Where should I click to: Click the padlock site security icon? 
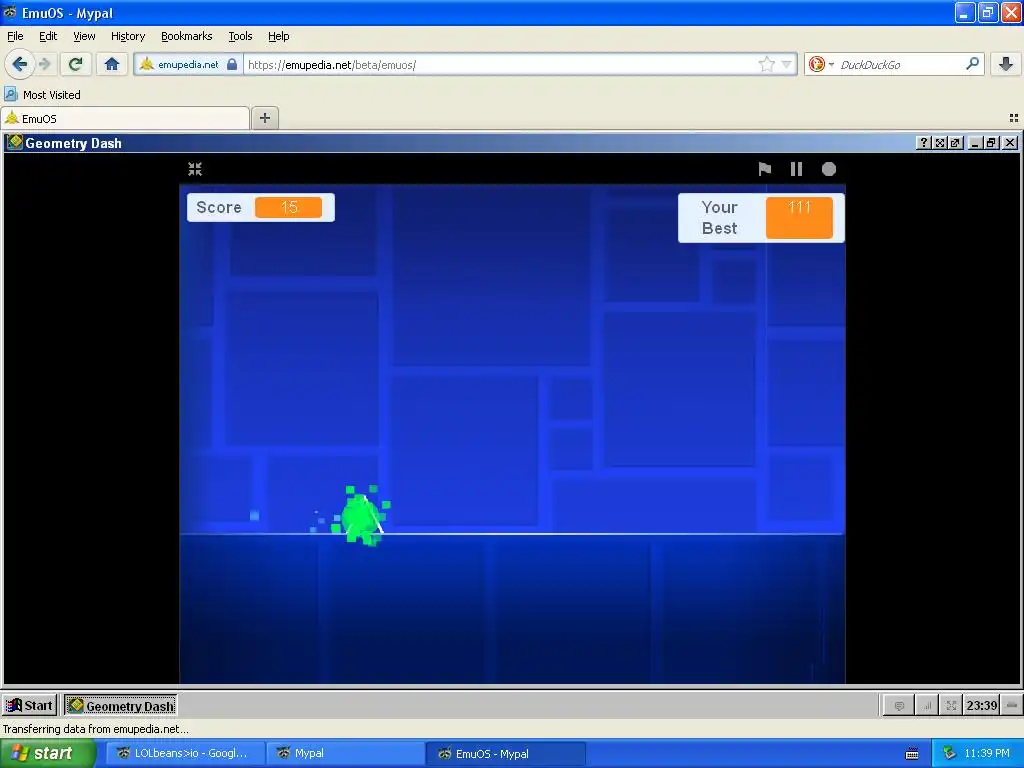pyautogui.click(x=232, y=64)
